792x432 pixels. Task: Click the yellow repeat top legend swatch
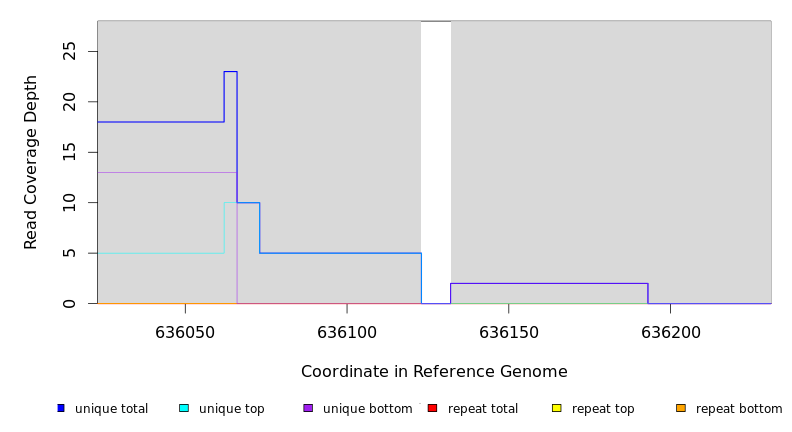pyautogui.click(x=557, y=408)
